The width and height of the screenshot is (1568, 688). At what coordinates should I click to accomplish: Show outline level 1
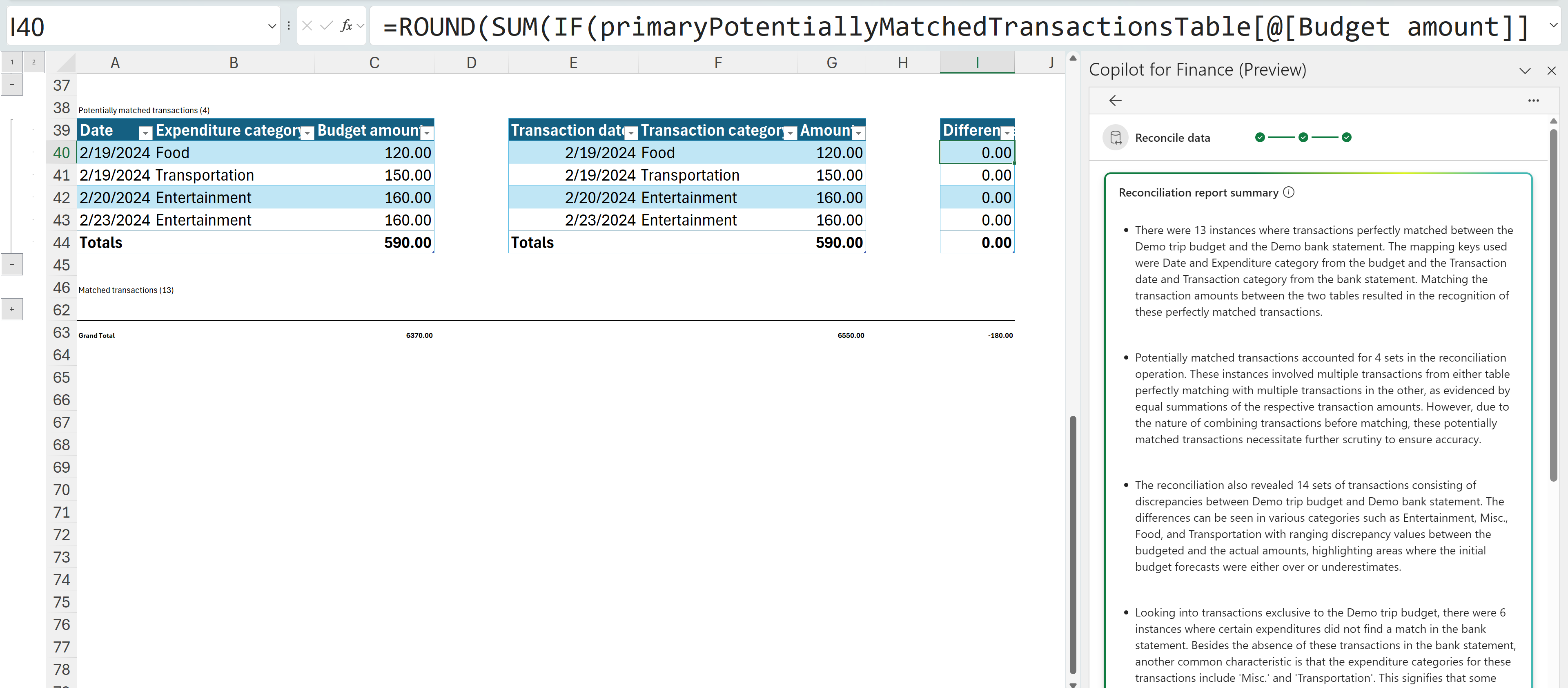point(11,62)
